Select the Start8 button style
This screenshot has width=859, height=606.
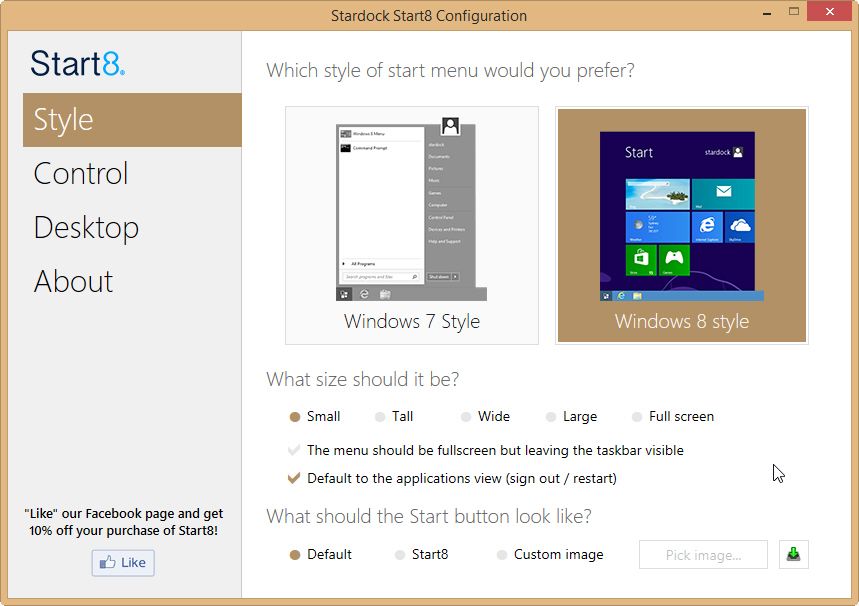click(404, 554)
